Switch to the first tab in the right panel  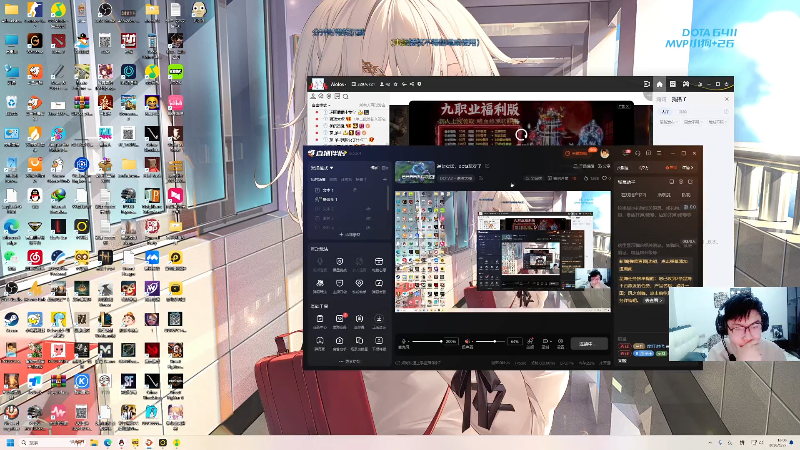coord(622,168)
